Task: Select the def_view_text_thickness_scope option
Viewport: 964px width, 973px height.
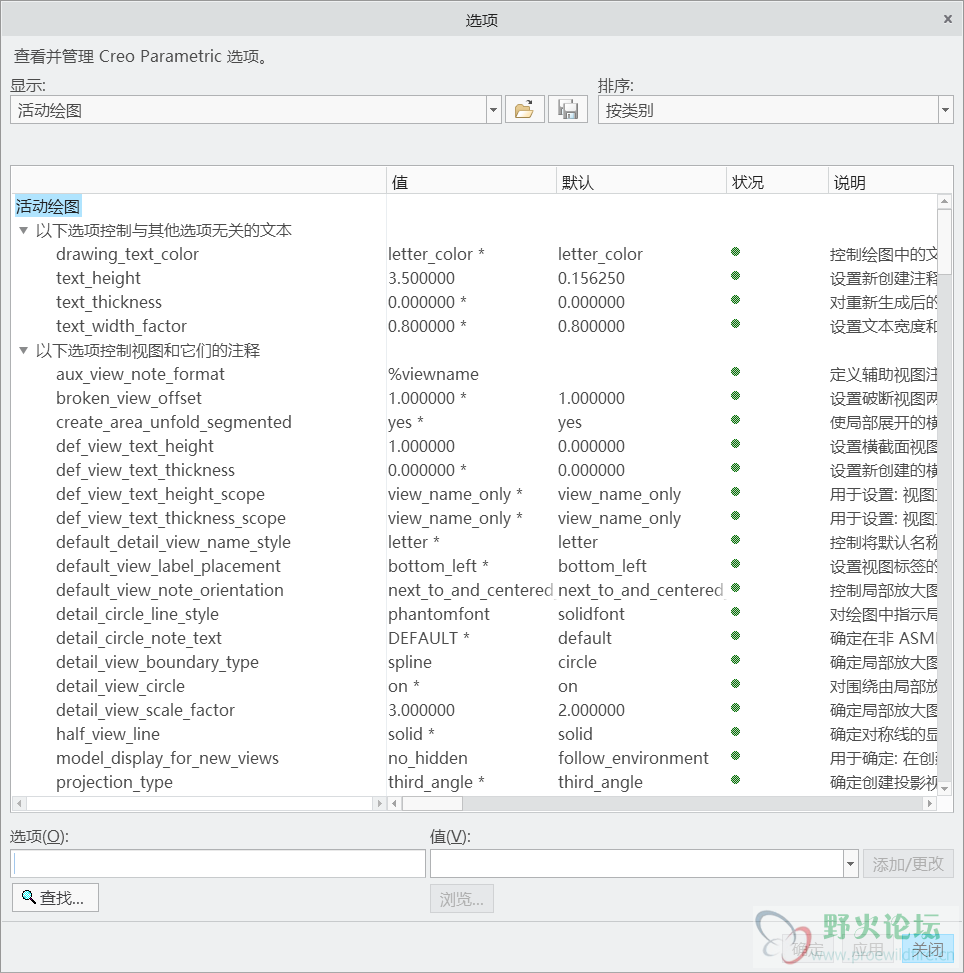Action: [171, 518]
